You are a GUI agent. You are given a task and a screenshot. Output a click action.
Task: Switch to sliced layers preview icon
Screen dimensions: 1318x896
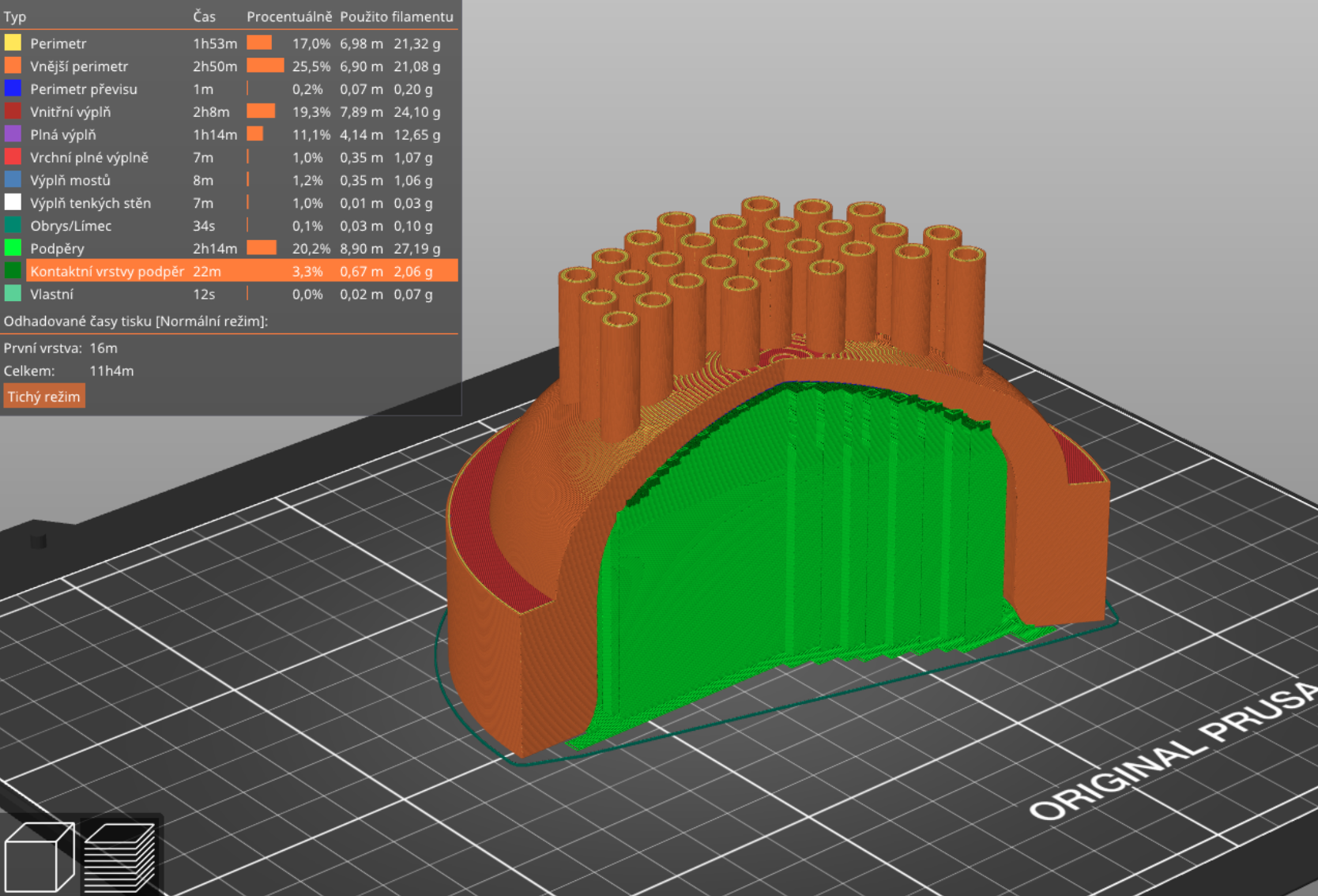point(119,857)
